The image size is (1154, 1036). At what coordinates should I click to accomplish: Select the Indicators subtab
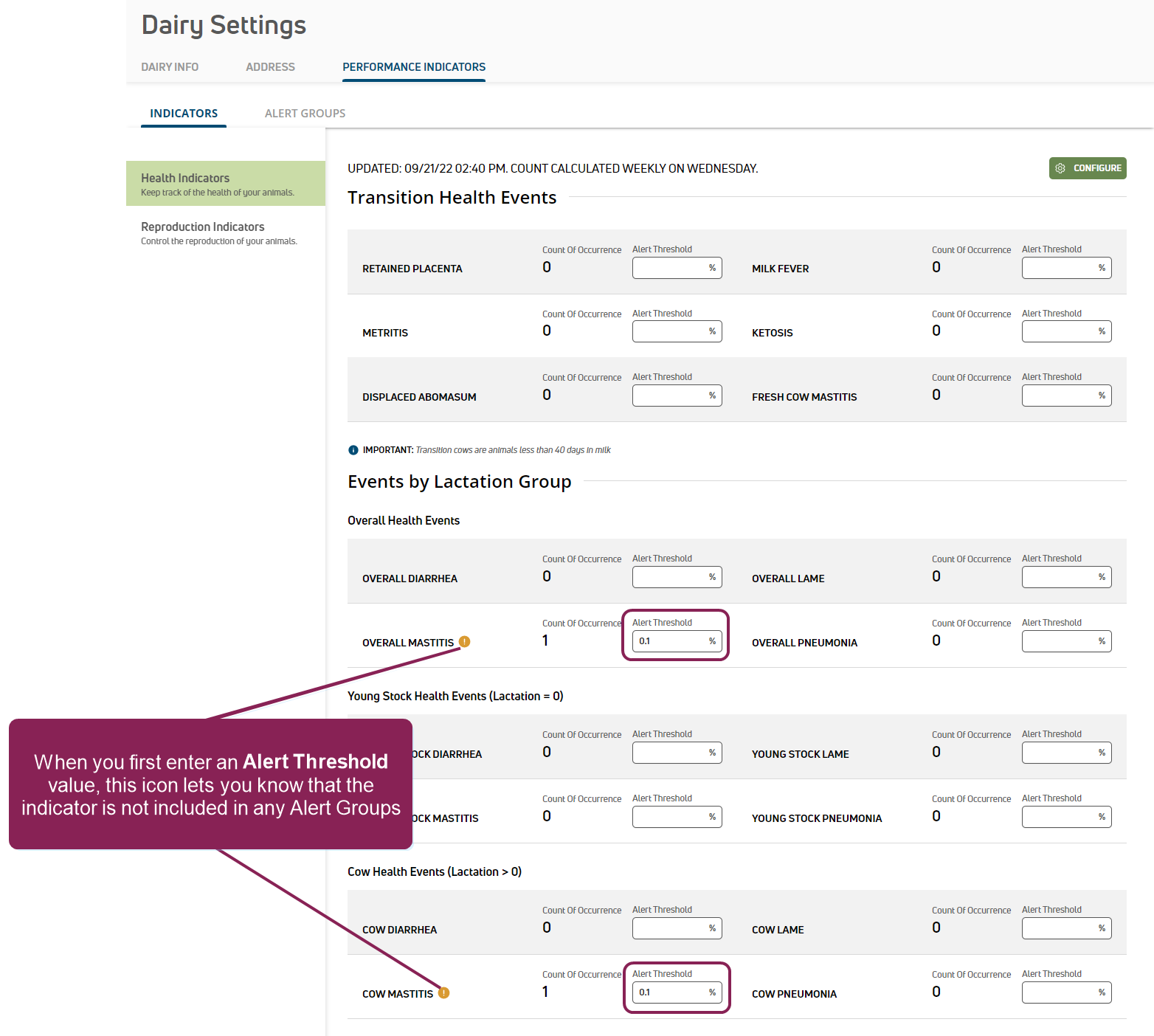184,114
